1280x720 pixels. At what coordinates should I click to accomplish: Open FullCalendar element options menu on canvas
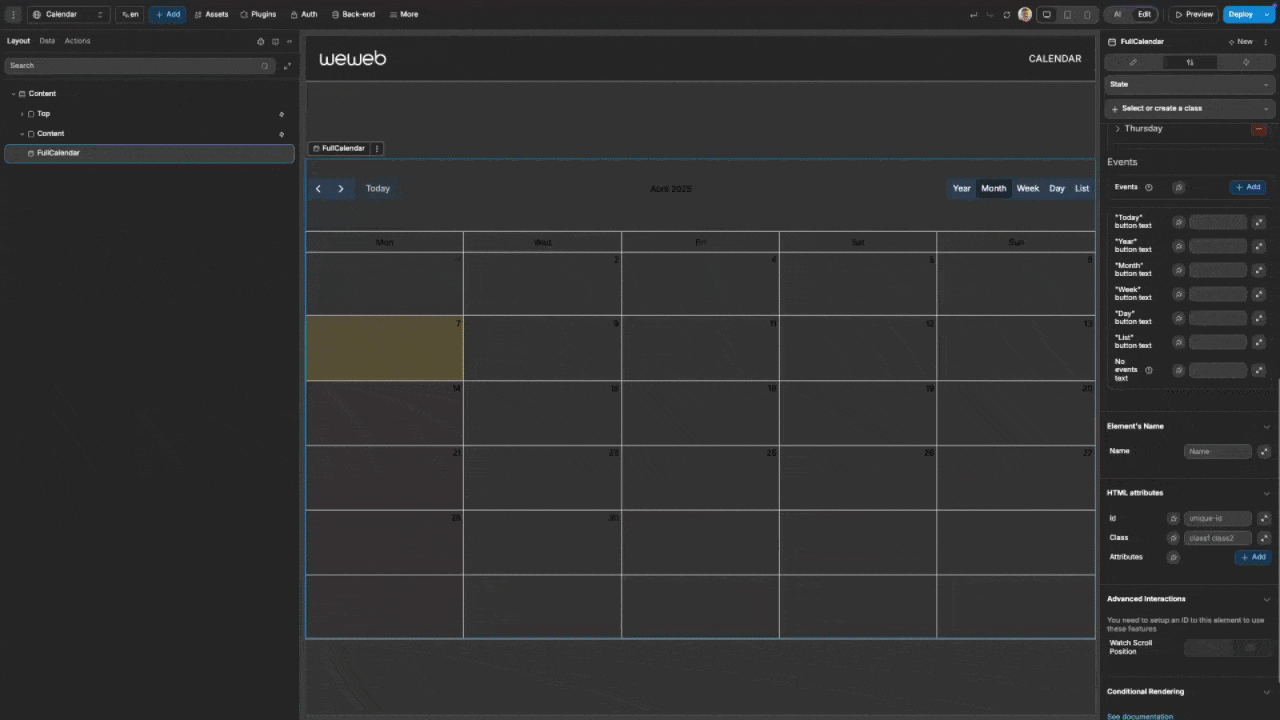(x=377, y=148)
